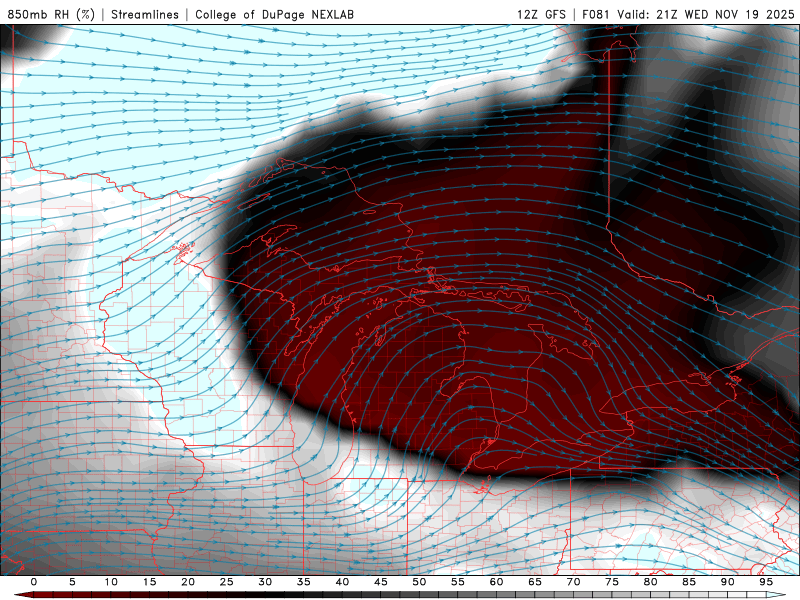Click the '75' value on the color scale
The height and width of the screenshot is (600, 800).
[612, 582]
